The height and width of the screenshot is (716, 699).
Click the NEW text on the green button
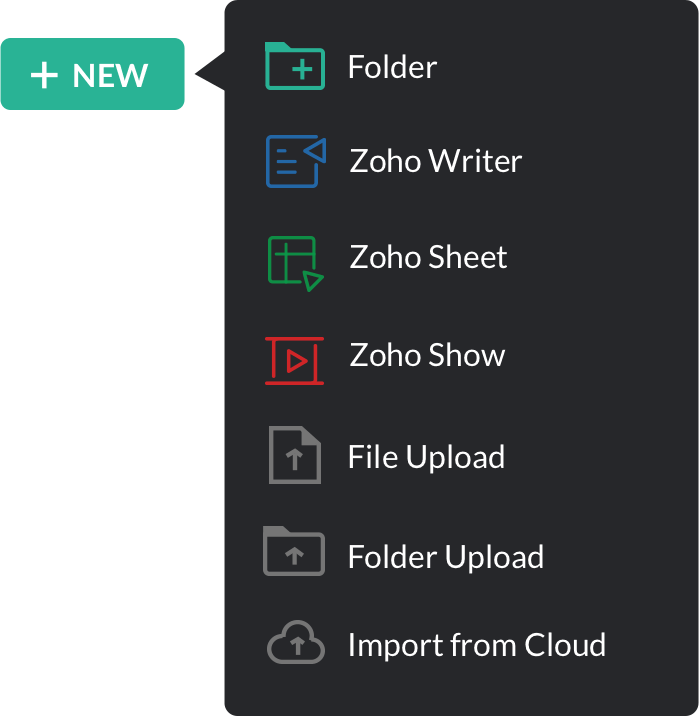click(110, 75)
